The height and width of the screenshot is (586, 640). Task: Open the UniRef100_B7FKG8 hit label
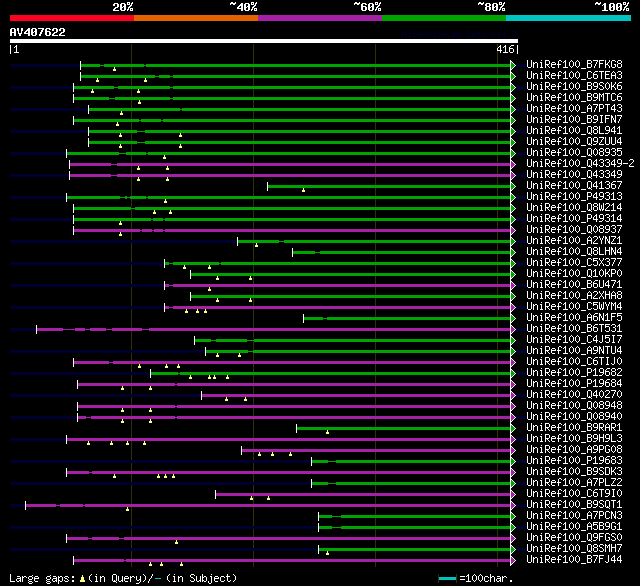574,64
